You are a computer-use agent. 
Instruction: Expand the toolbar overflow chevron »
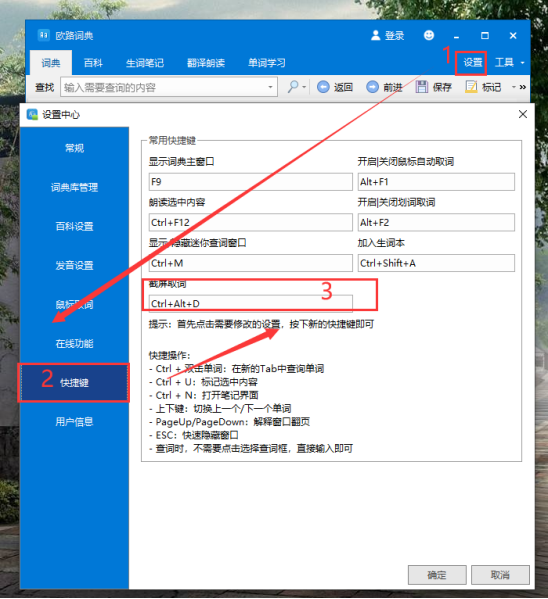(522, 87)
